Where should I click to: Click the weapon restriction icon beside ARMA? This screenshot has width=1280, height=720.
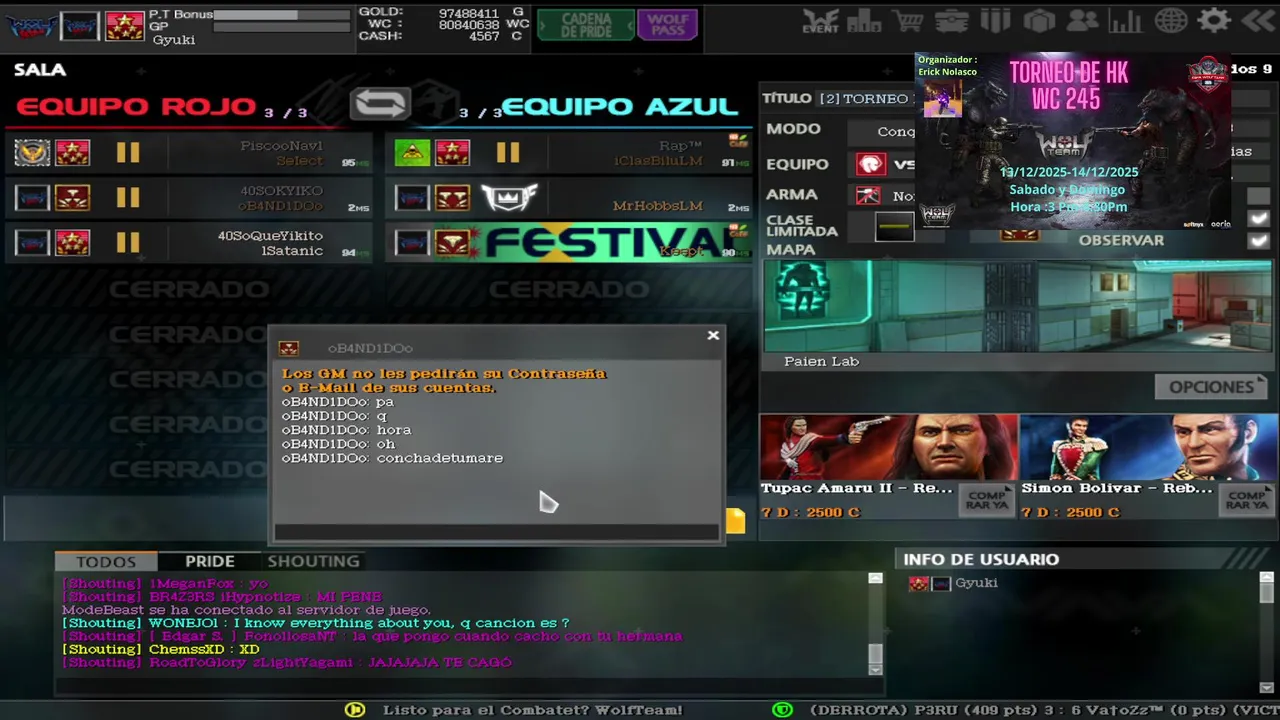pos(868,195)
